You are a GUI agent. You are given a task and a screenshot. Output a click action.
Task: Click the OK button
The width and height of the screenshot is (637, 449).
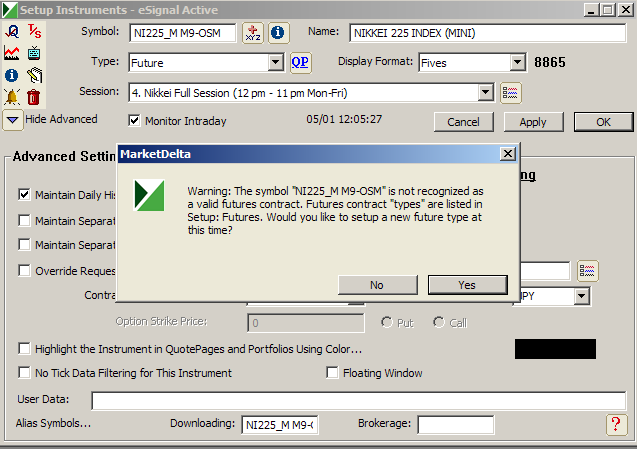tap(603, 122)
